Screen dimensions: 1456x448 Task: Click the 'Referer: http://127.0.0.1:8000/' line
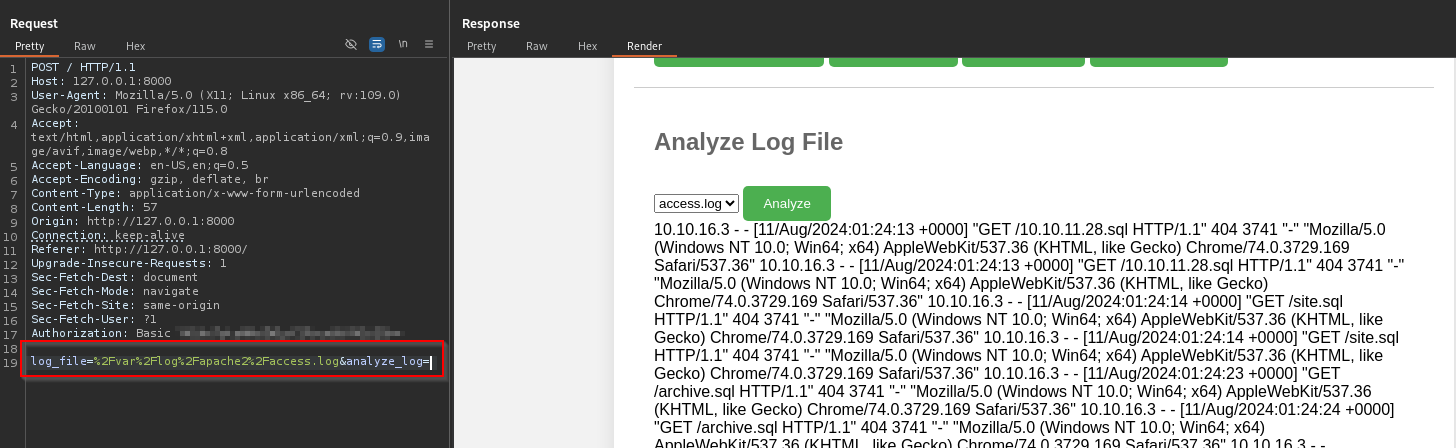coord(139,249)
